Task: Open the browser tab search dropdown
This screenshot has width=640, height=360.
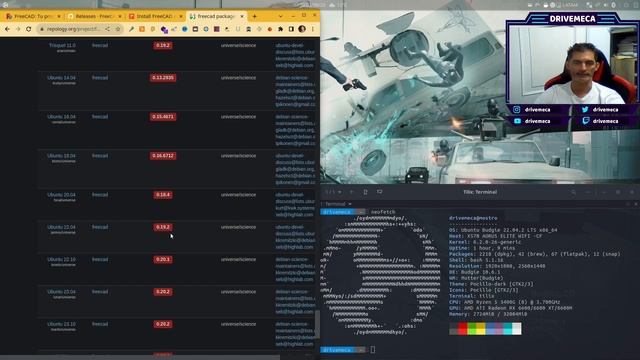Action: coord(280,16)
